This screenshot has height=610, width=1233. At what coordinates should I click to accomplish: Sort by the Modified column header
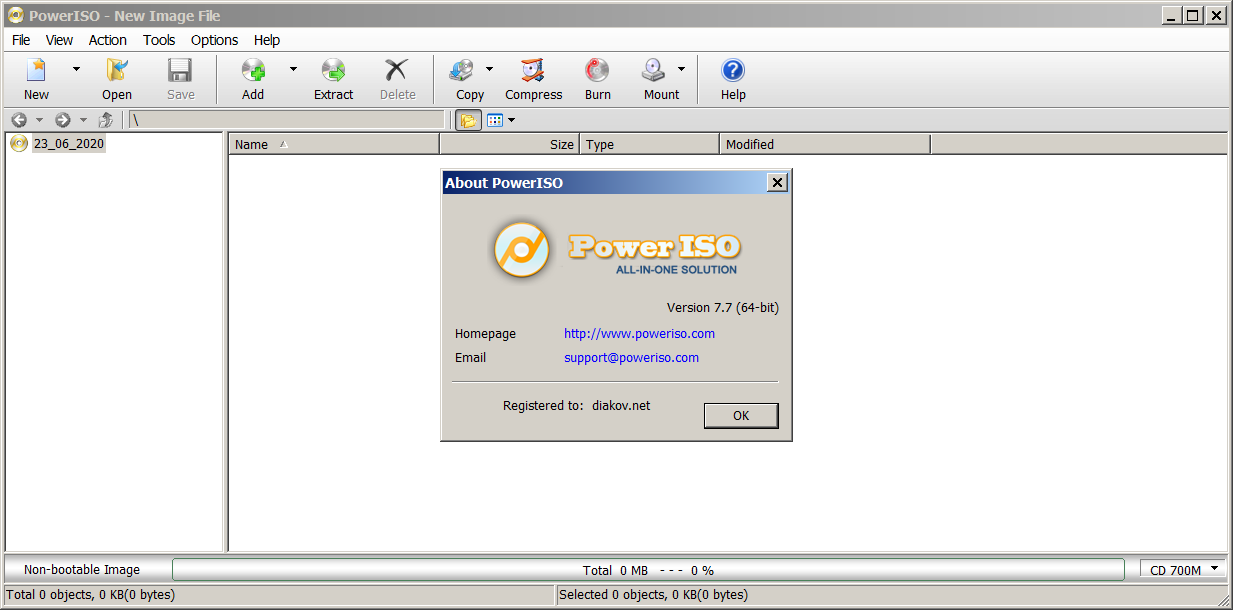[x=825, y=144]
